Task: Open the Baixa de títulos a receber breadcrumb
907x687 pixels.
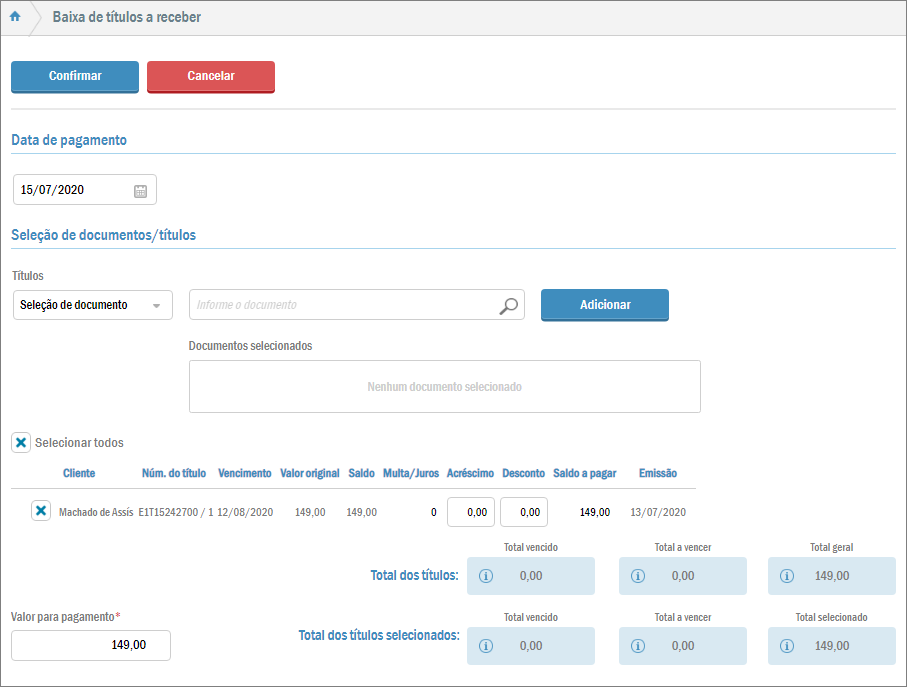Action: [x=126, y=17]
